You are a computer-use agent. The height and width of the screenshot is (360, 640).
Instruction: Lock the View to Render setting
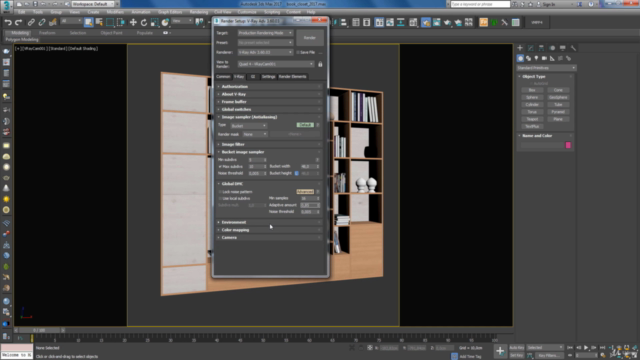click(x=320, y=64)
